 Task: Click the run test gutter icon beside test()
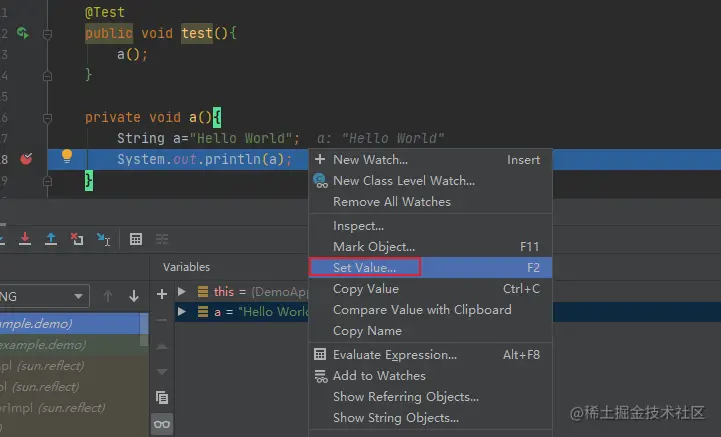click(23, 33)
